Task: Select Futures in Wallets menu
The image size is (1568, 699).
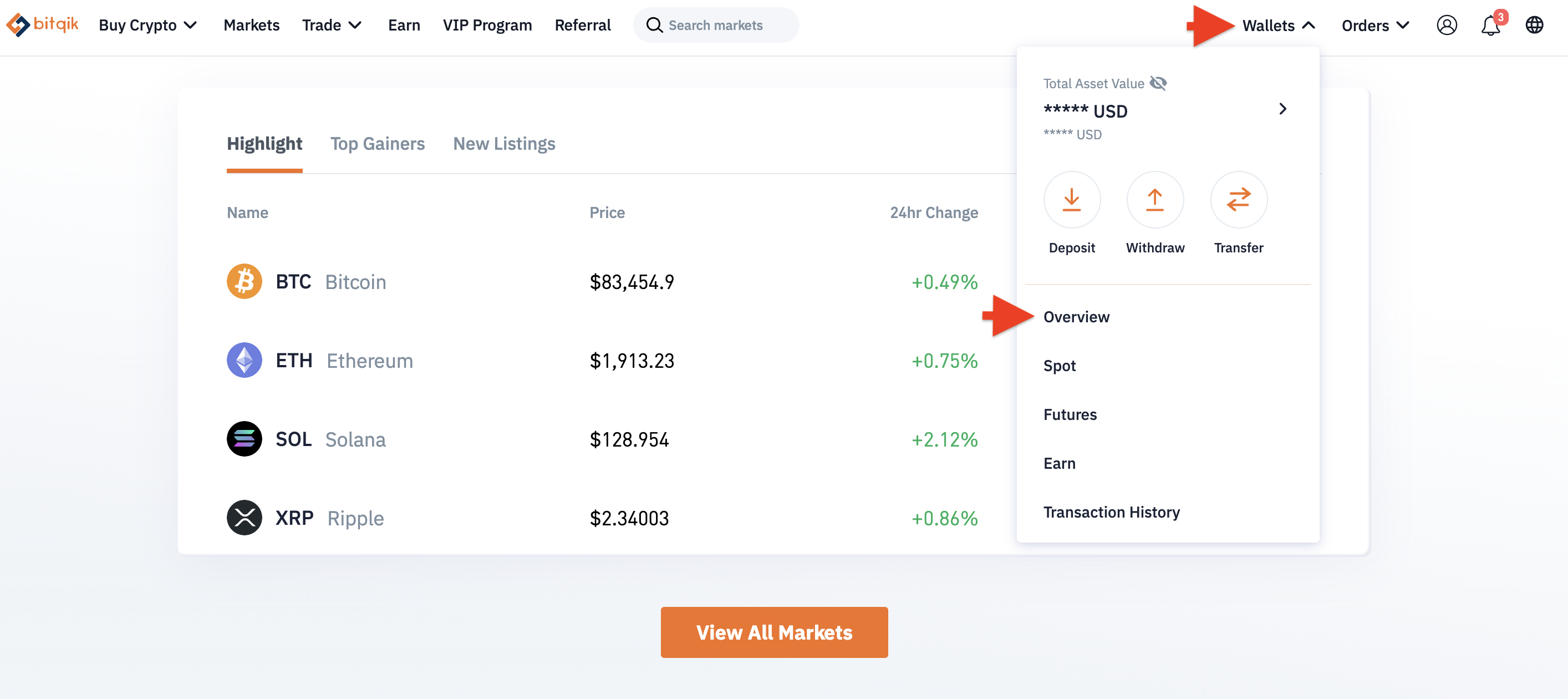Action: (x=1070, y=414)
